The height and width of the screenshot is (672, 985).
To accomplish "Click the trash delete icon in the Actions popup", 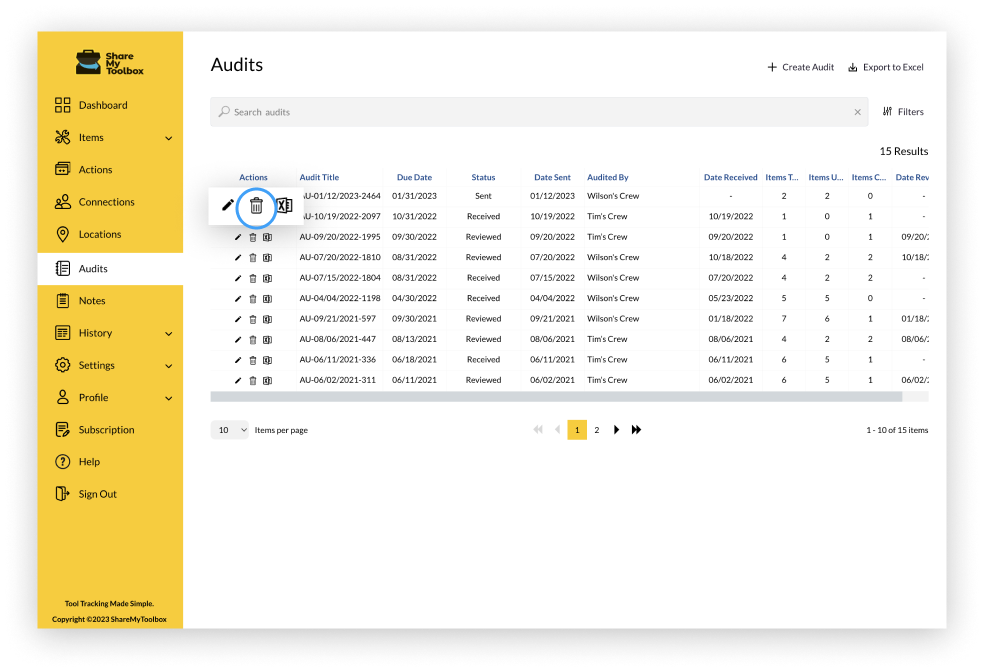I will click(x=256, y=206).
